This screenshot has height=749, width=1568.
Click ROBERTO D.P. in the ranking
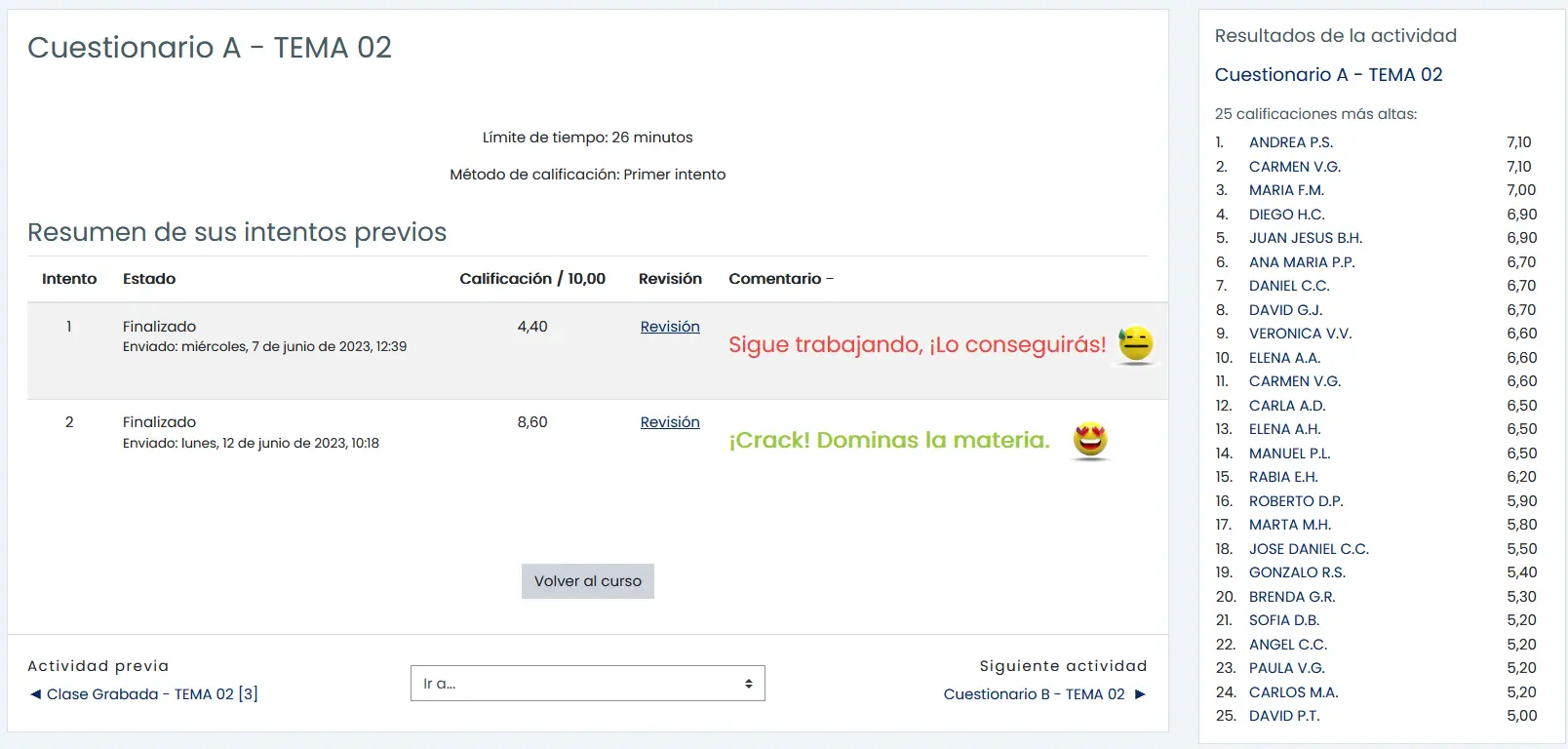1296,501
